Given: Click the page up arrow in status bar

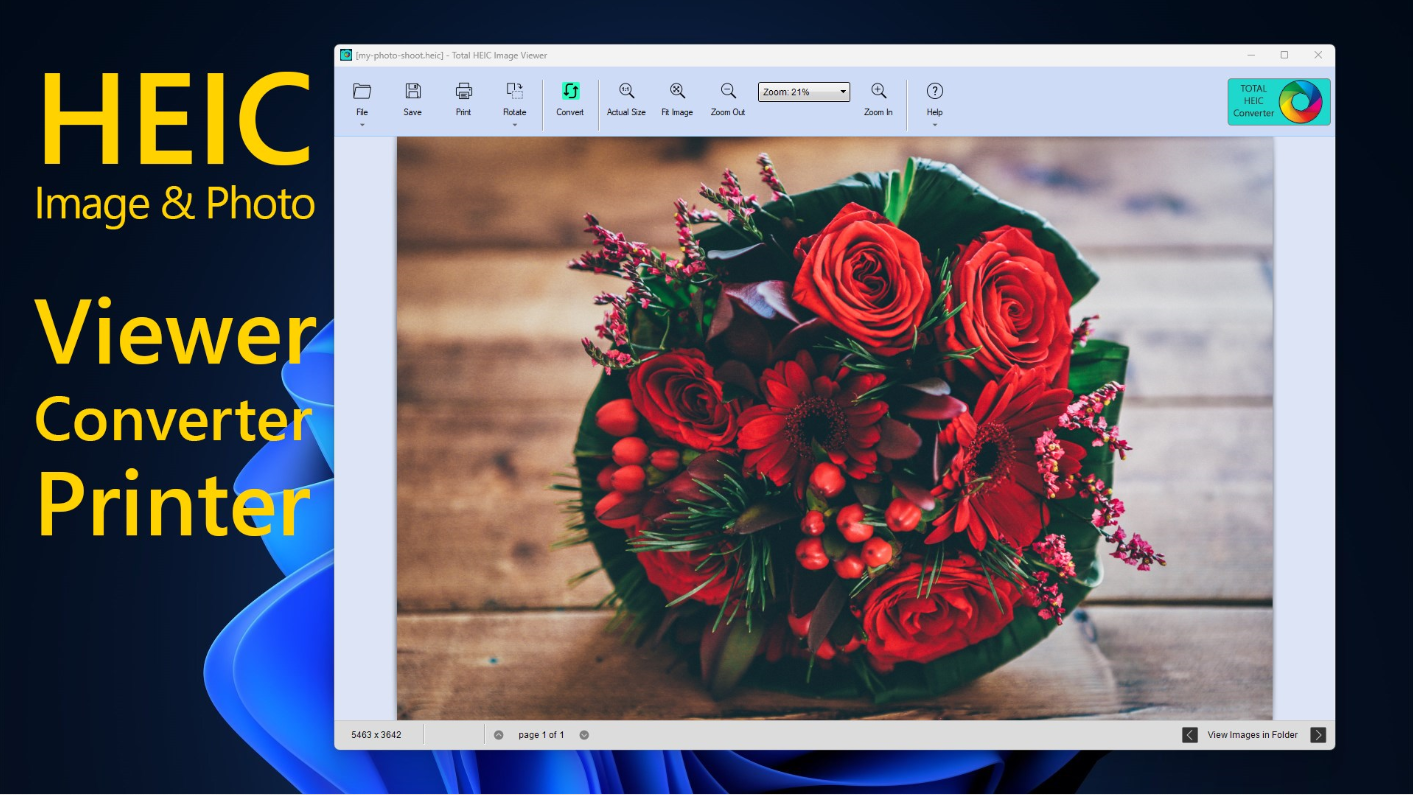Looking at the screenshot, I should (499, 735).
